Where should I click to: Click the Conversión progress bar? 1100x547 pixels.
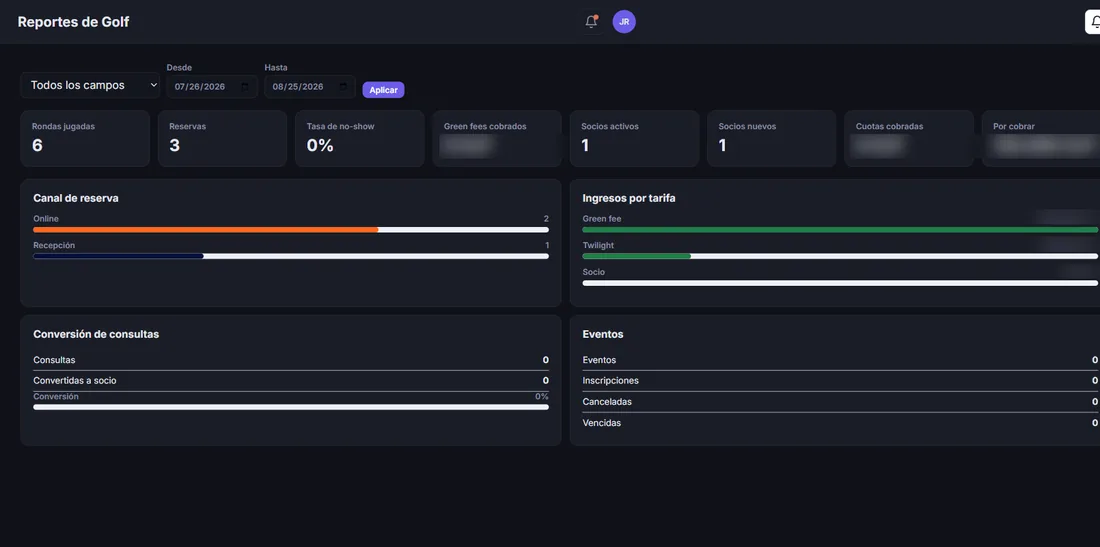click(291, 407)
